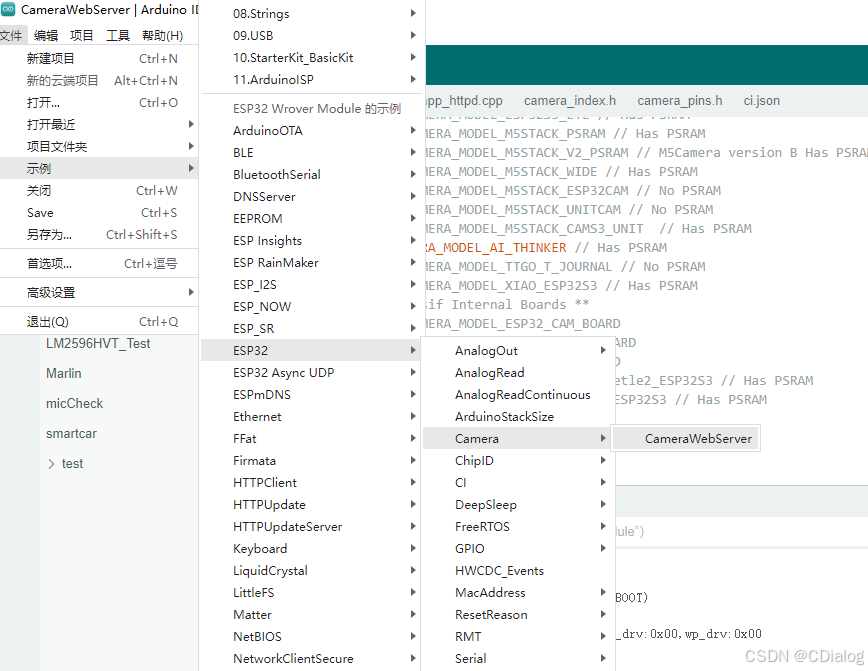The height and width of the screenshot is (671, 868).
Task: Click Save in the file menu
Action: point(99,213)
